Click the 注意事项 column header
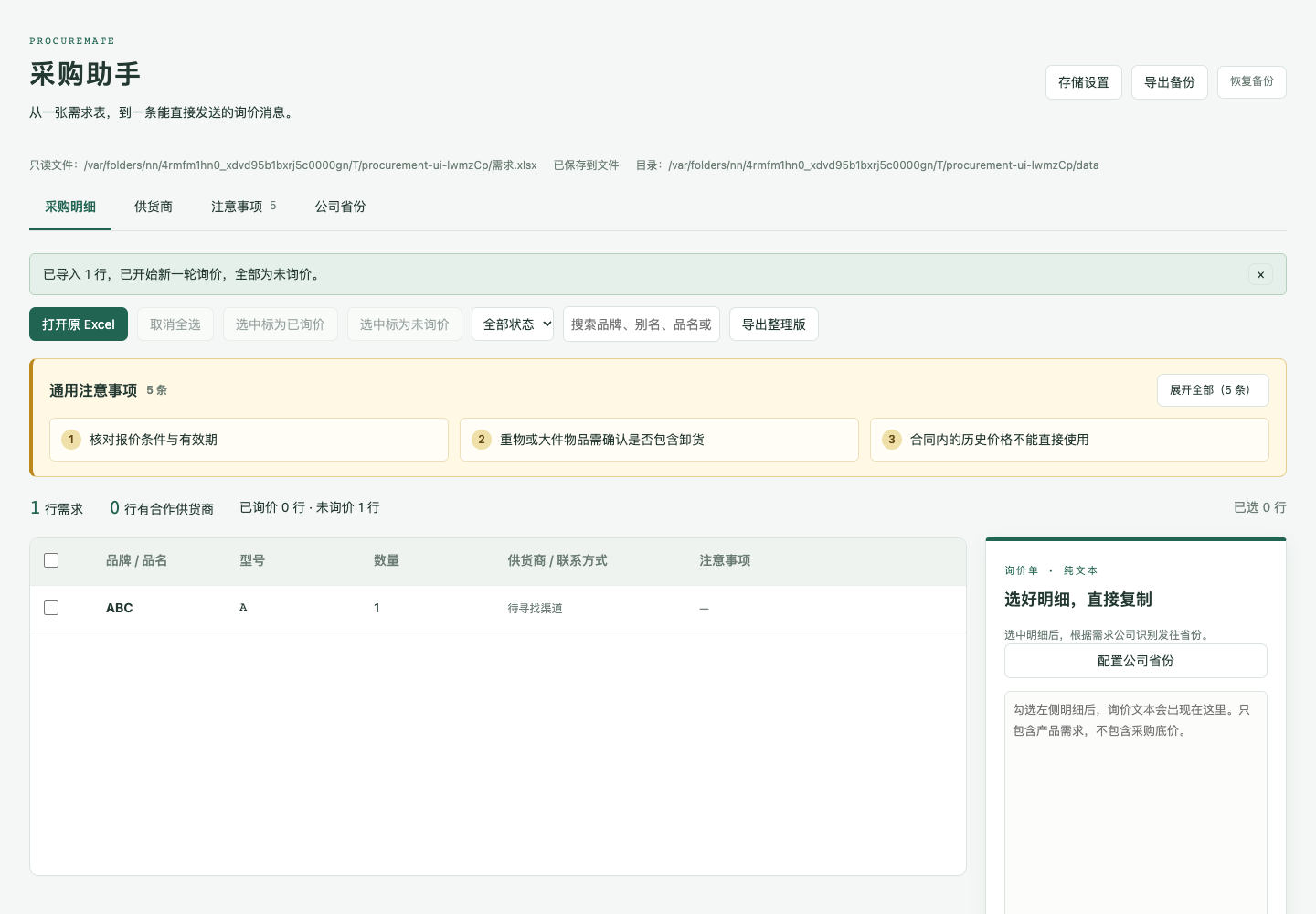This screenshot has height=914, width=1316. (725, 560)
